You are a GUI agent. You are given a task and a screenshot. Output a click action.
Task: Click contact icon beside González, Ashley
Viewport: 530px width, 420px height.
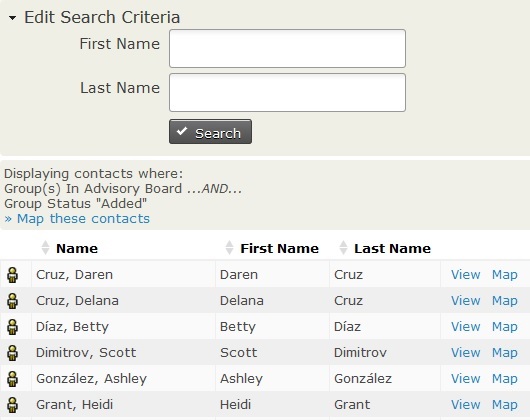pos(13,379)
